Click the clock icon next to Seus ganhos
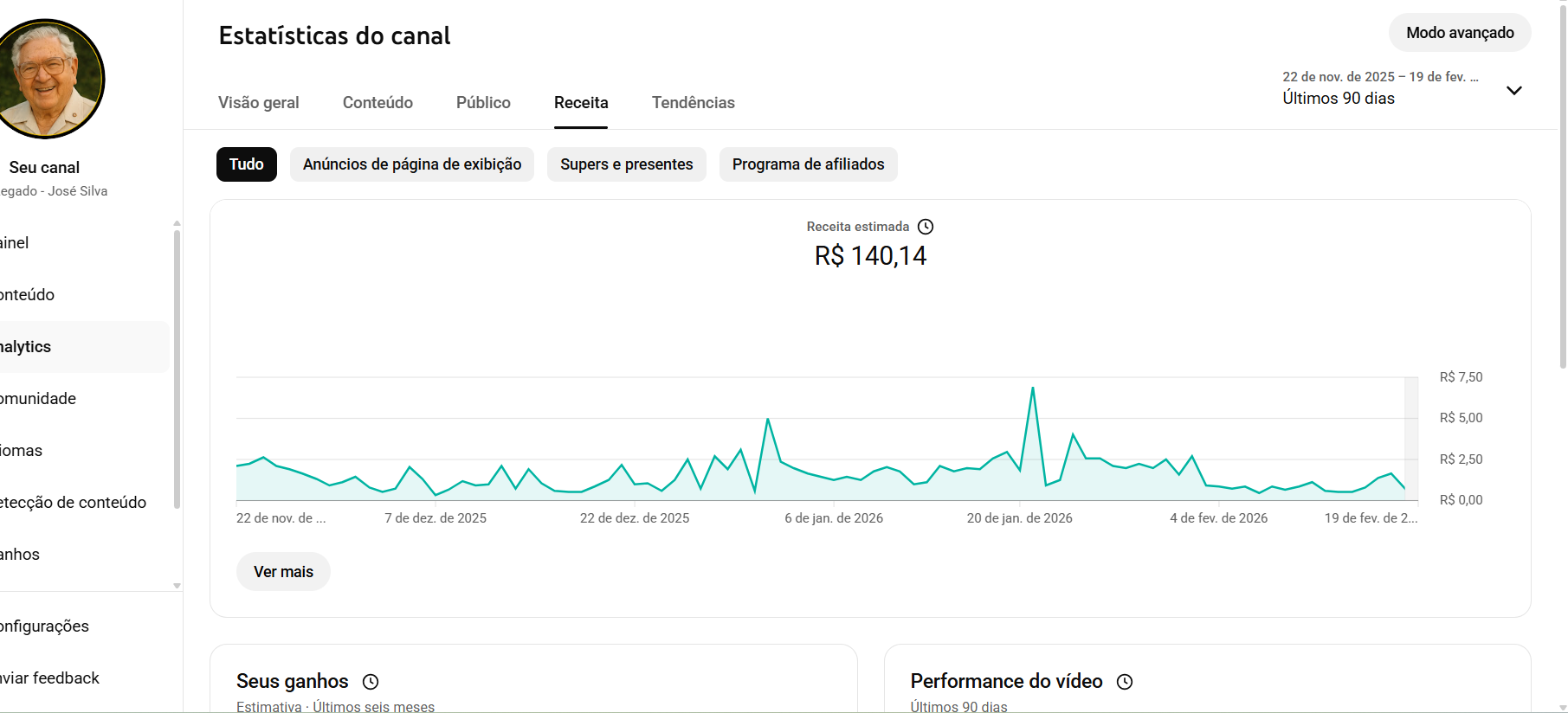The height and width of the screenshot is (713, 1568). point(371,682)
